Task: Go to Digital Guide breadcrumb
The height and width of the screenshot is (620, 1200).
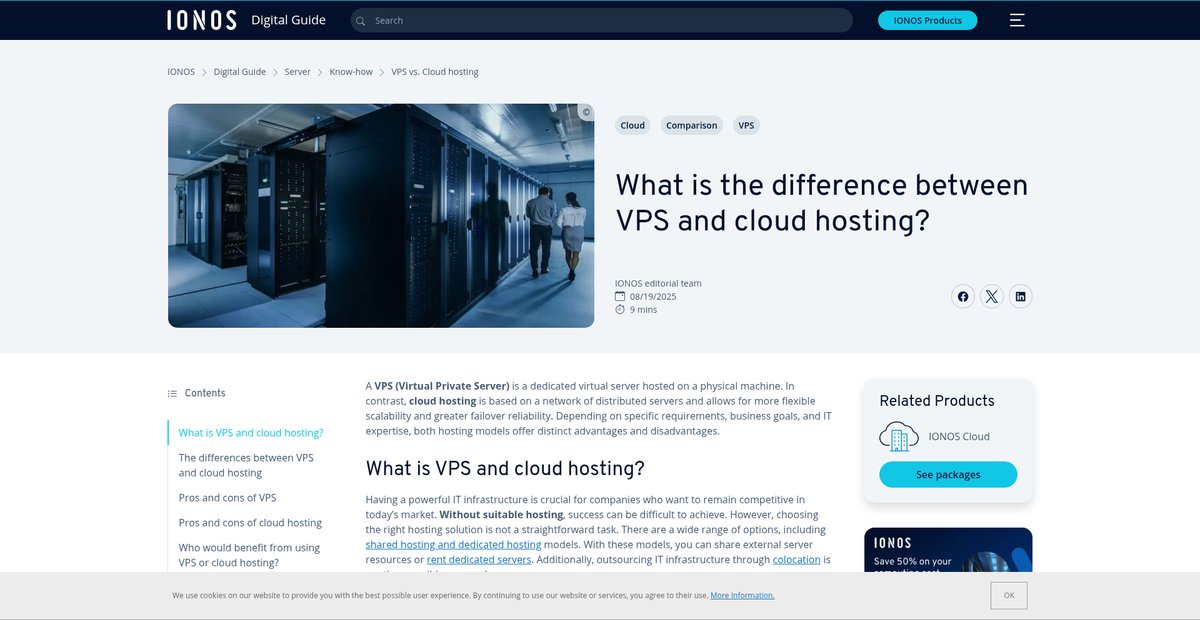Action: (x=240, y=72)
